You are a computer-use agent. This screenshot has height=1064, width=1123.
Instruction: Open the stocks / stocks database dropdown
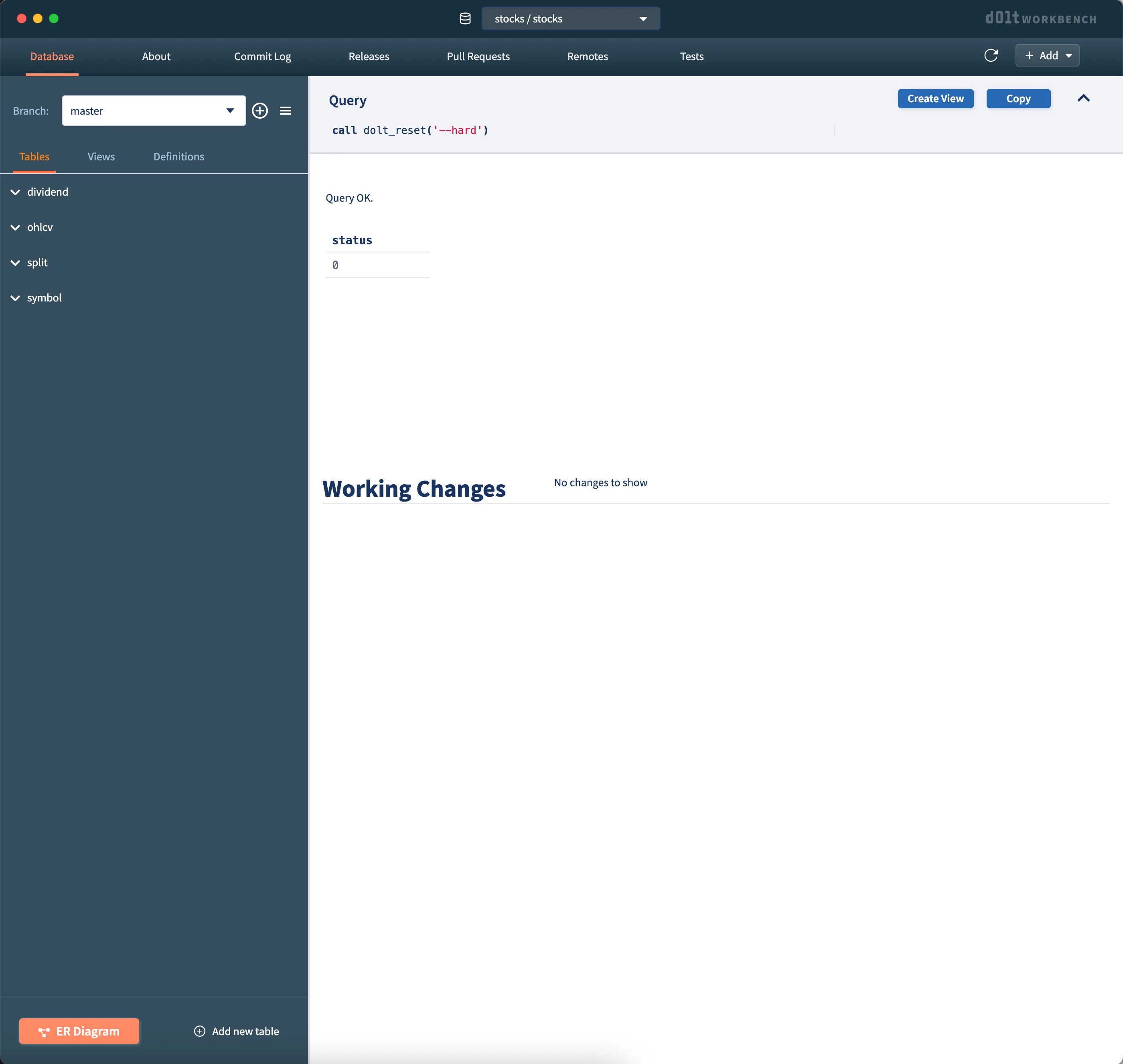coord(570,19)
